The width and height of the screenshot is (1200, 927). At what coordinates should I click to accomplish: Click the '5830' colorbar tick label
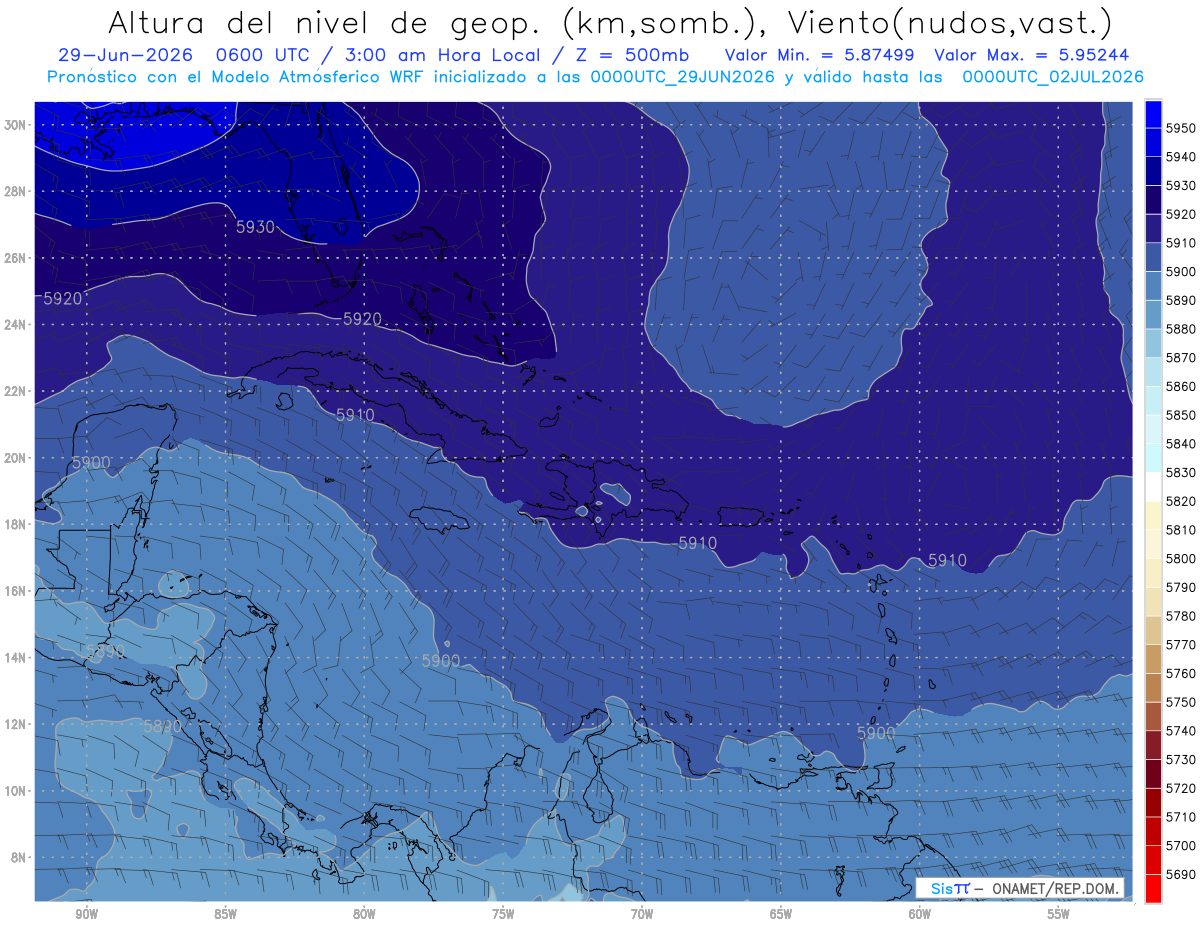tap(1181, 472)
